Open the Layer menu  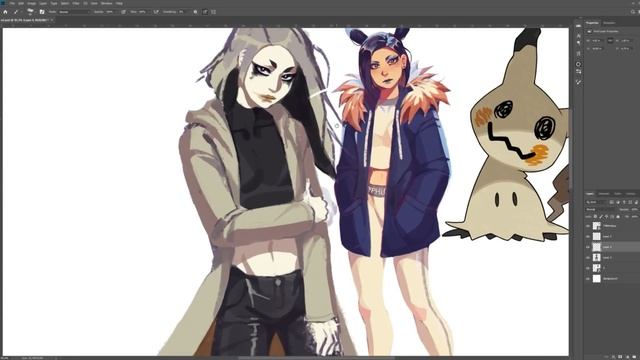(x=43, y=3)
